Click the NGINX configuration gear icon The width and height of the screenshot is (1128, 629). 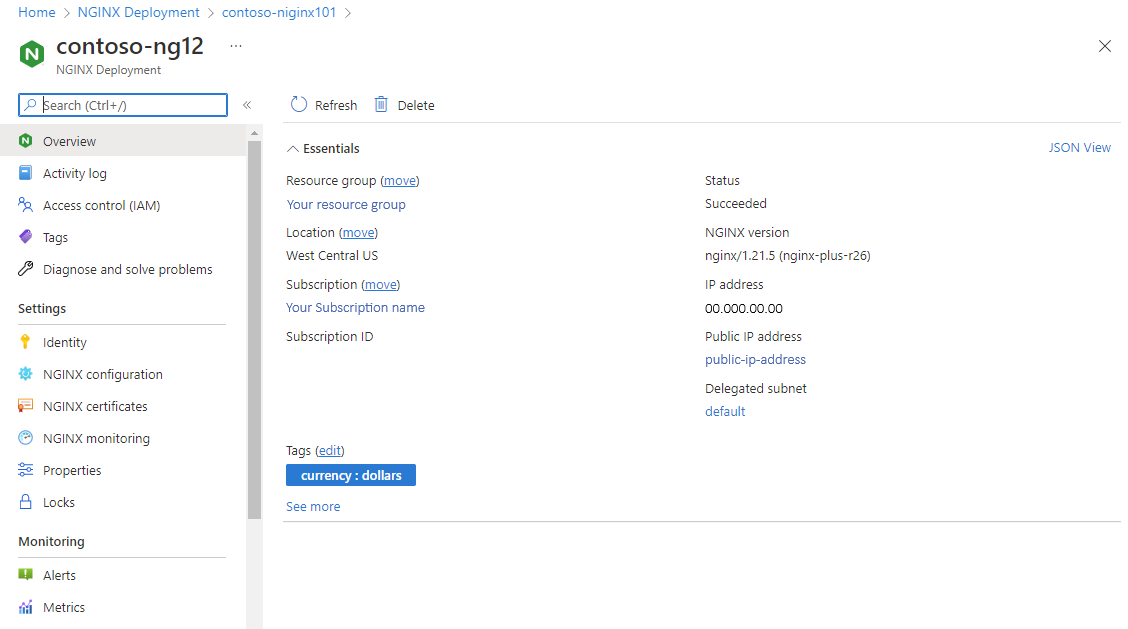26,374
